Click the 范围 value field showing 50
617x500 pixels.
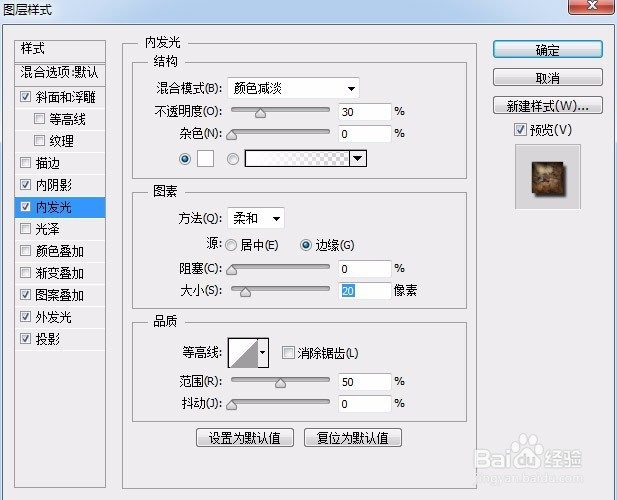[365, 382]
